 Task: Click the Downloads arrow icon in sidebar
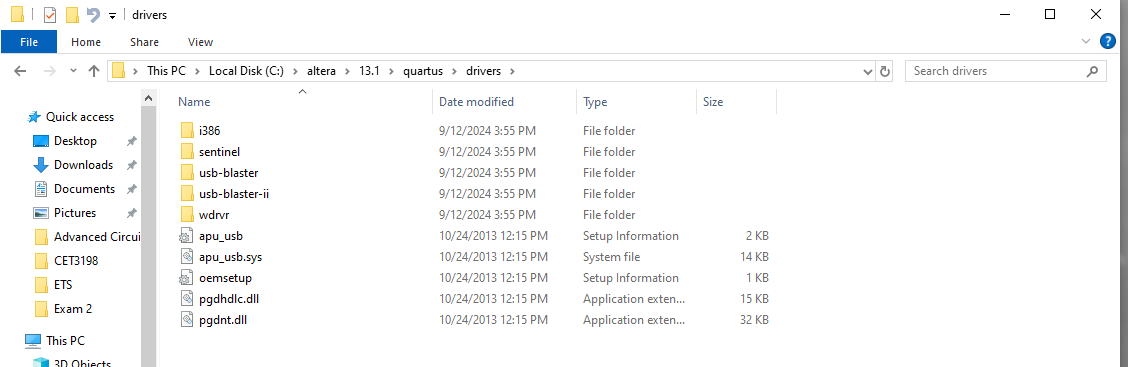[41, 165]
